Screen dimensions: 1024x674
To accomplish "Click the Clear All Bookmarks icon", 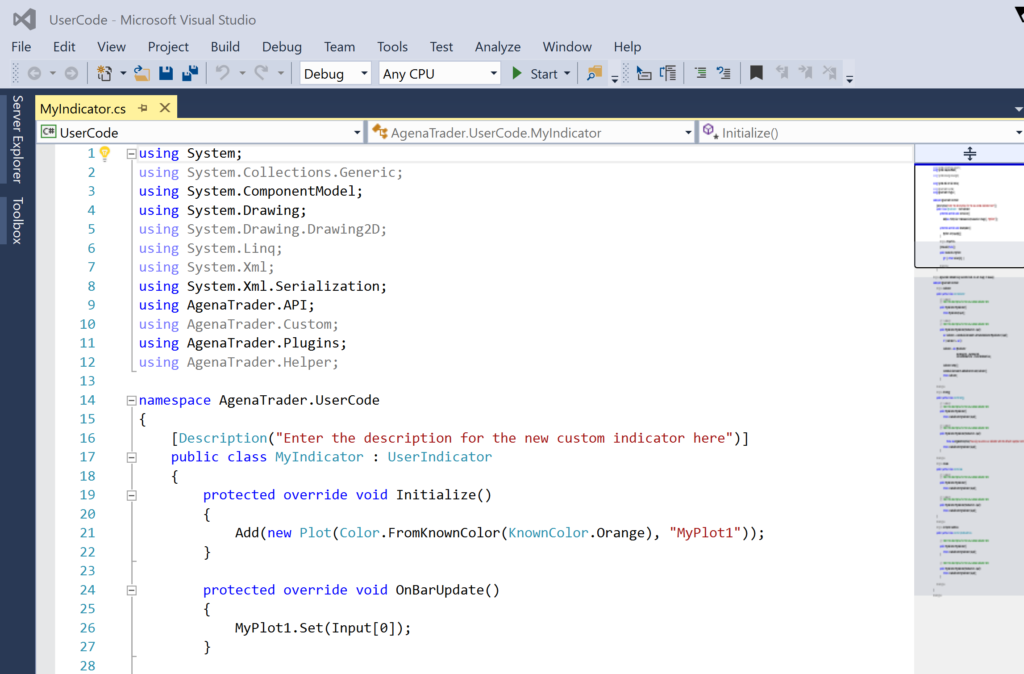I will click(829, 72).
